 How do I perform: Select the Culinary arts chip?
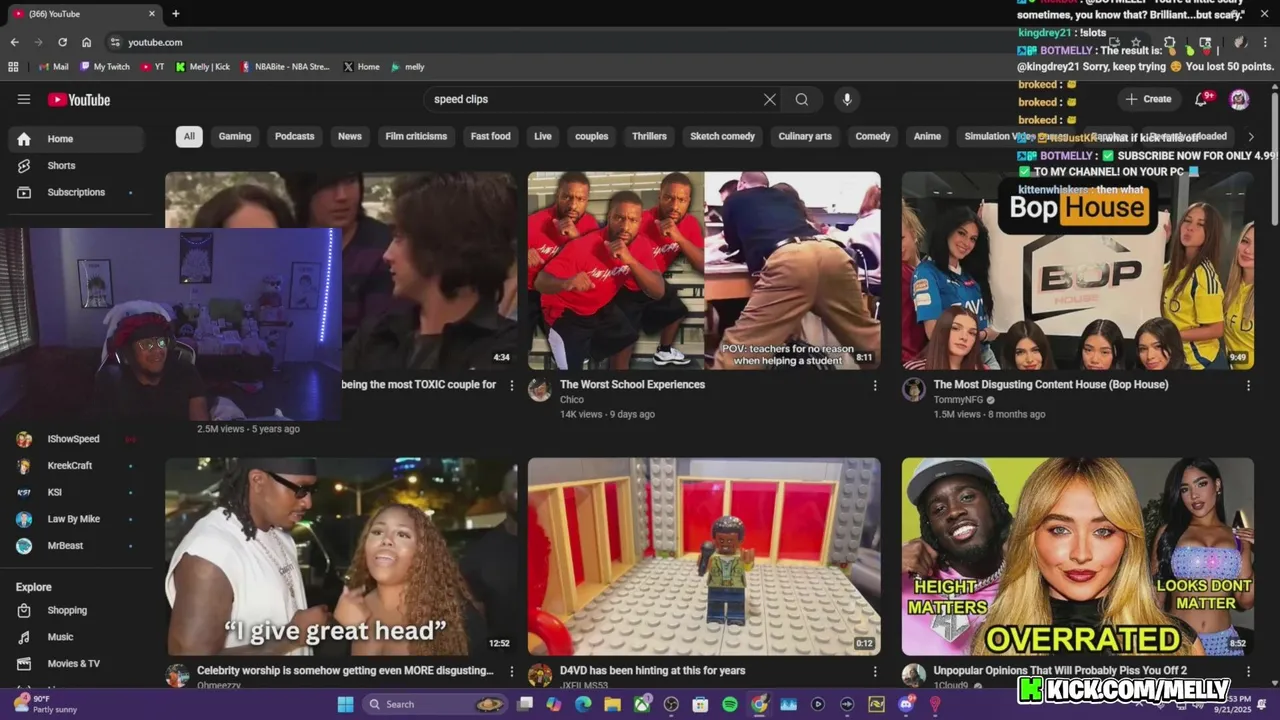click(x=805, y=136)
